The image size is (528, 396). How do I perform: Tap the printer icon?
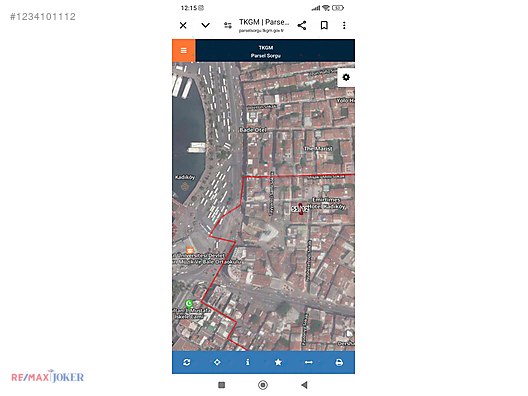pos(339,362)
